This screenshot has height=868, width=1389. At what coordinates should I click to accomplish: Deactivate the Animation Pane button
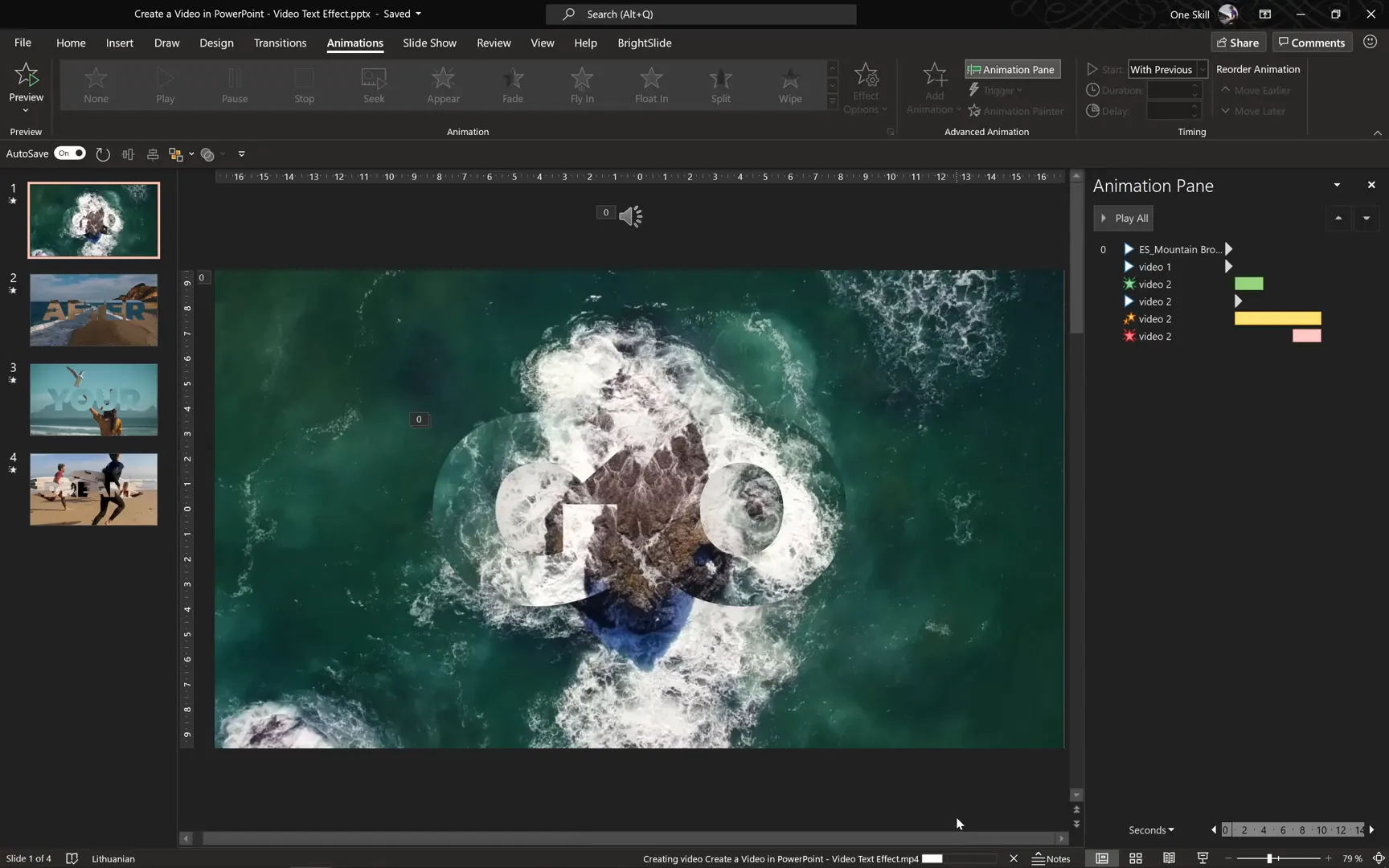(x=1011, y=69)
